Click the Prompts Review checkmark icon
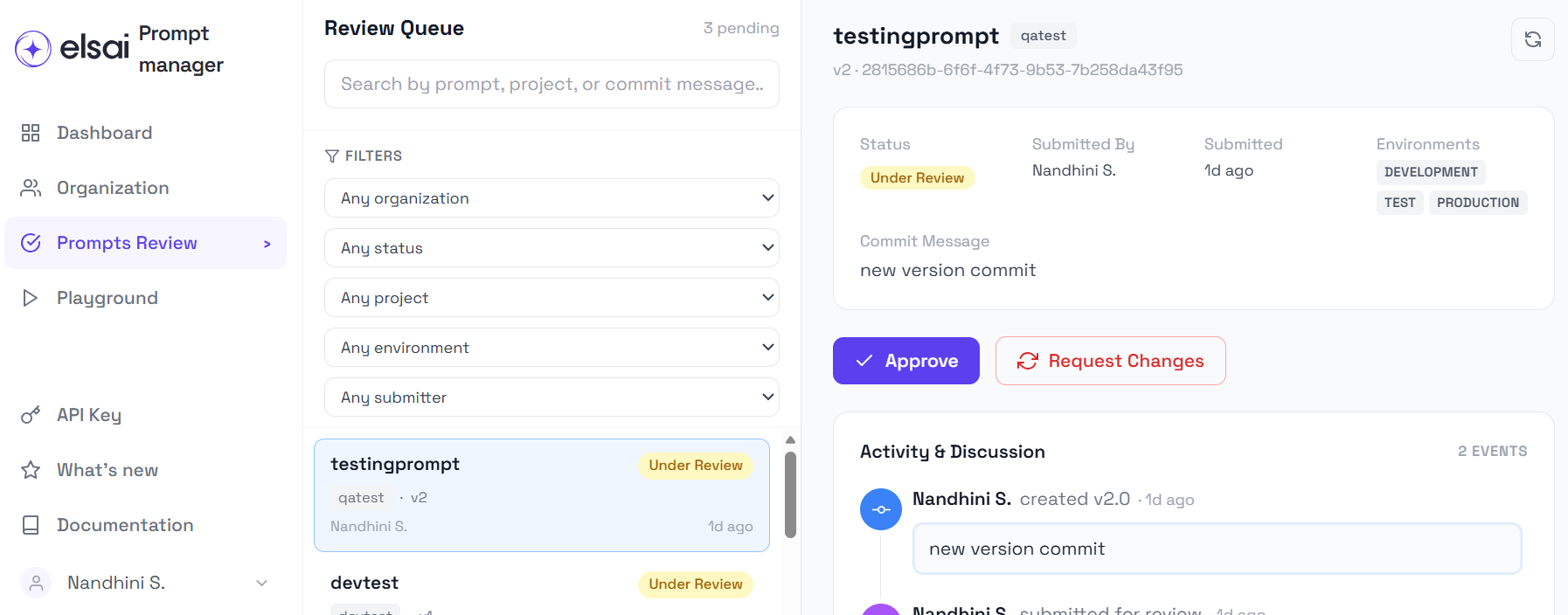The width and height of the screenshot is (1568, 615). [31, 243]
